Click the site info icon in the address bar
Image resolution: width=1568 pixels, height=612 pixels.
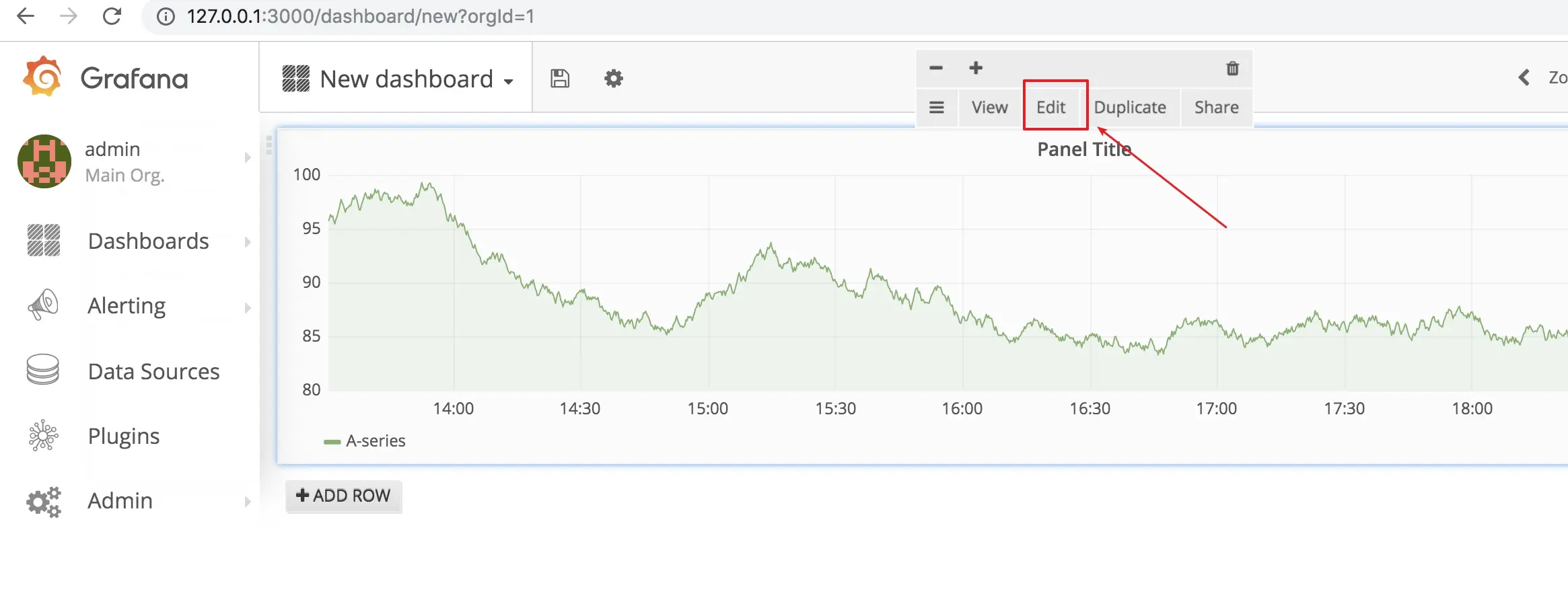(x=166, y=16)
